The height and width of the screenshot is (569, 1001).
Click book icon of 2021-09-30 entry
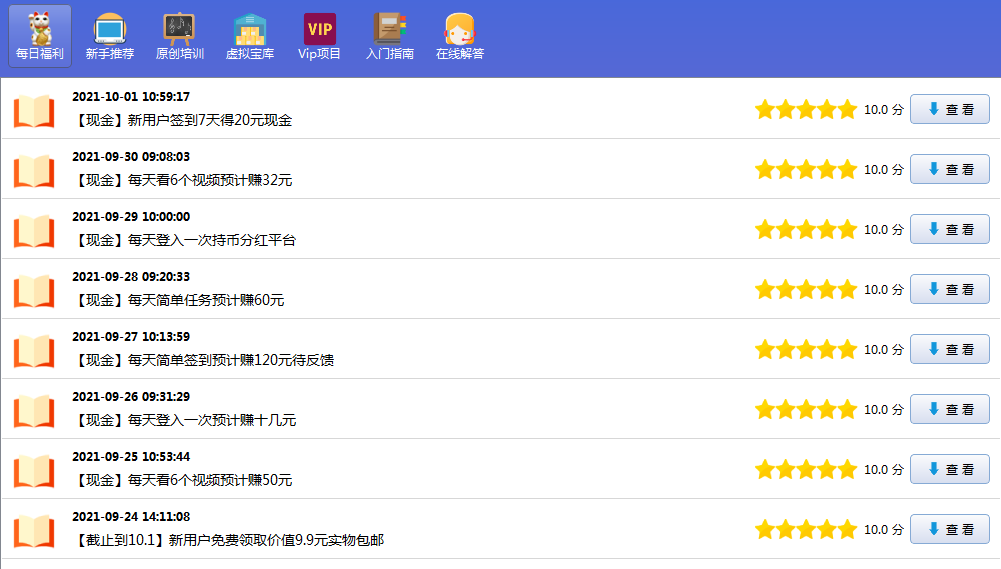click(x=34, y=171)
